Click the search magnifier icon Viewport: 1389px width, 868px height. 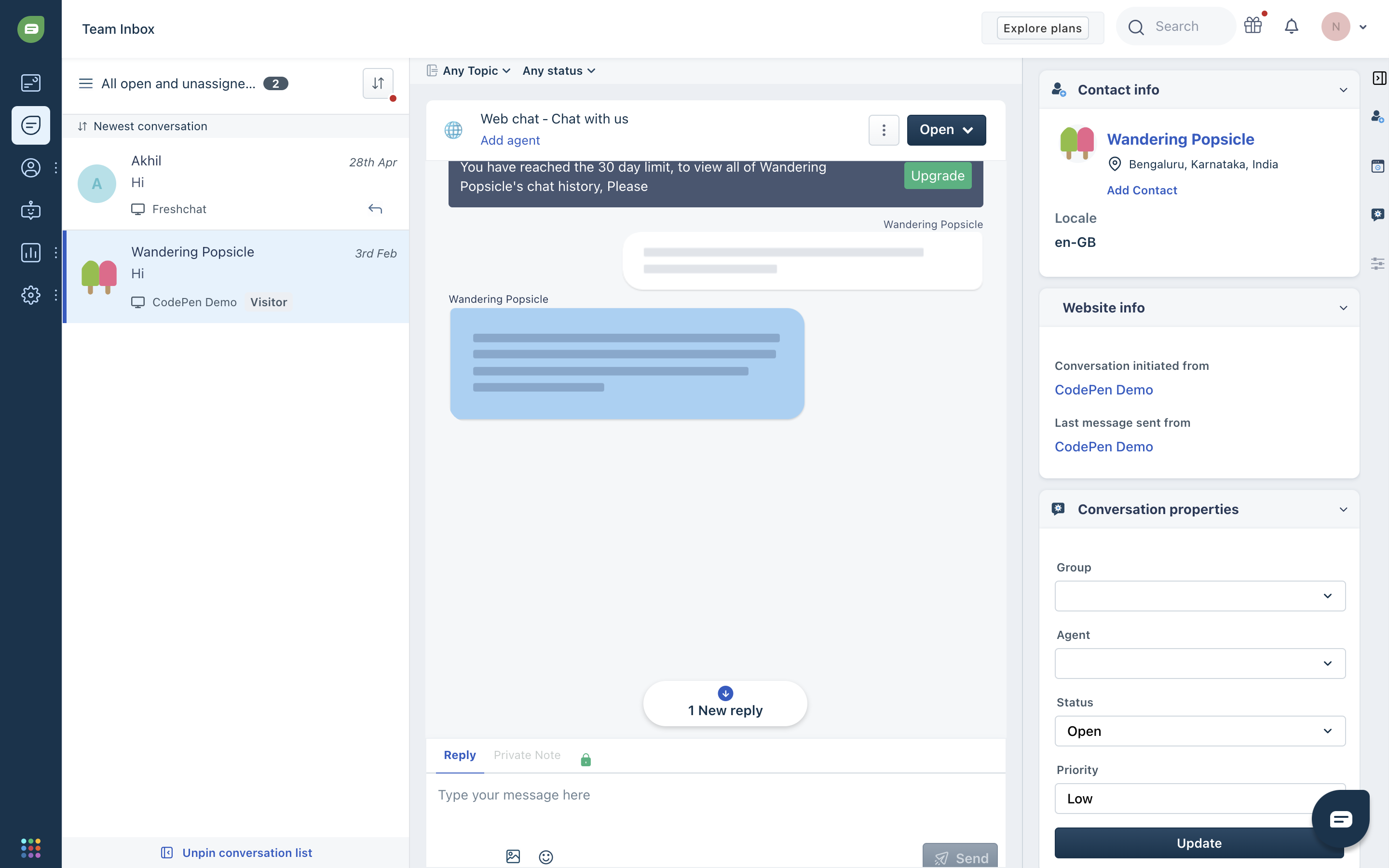click(x=1136, y=27)
